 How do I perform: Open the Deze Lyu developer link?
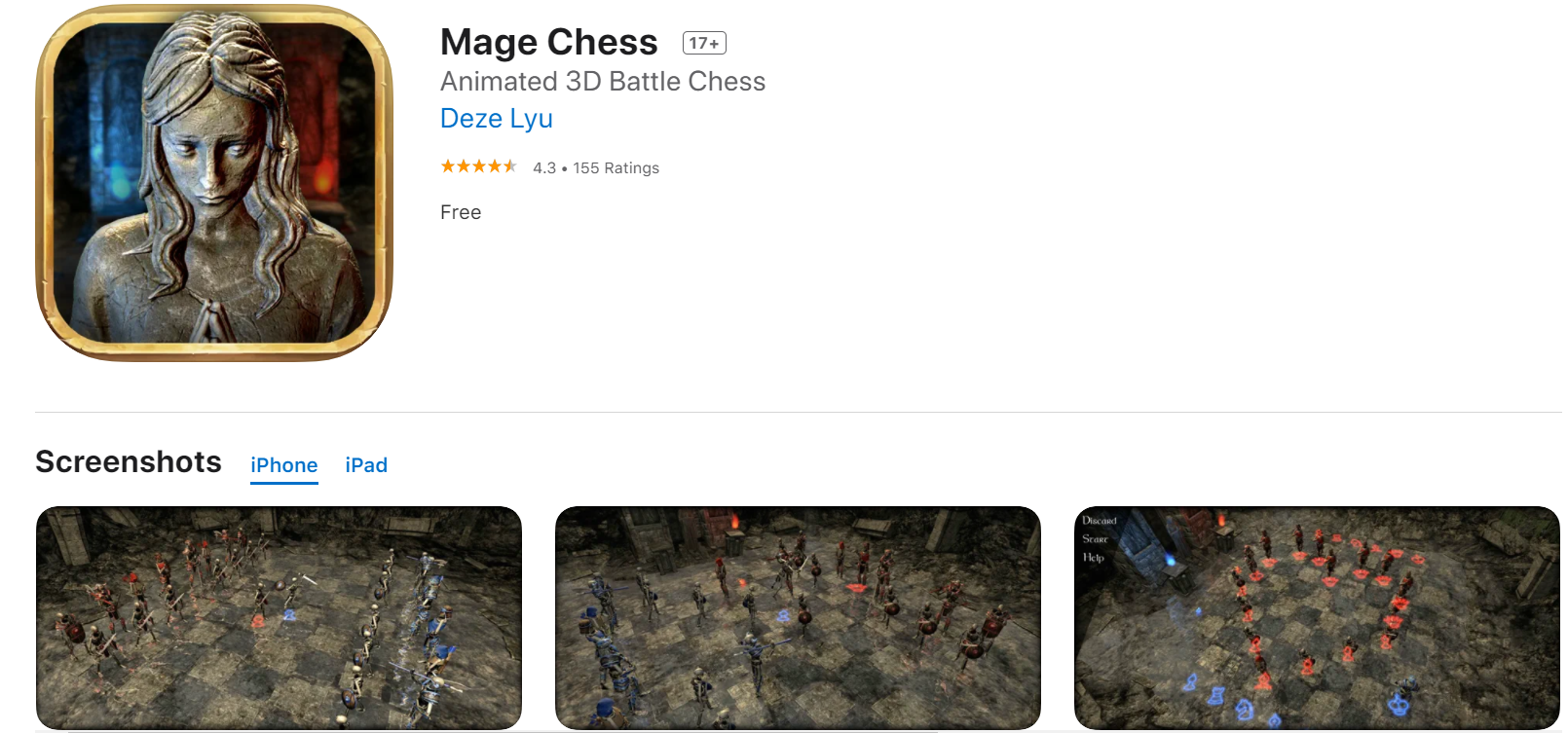pos(497,119)
